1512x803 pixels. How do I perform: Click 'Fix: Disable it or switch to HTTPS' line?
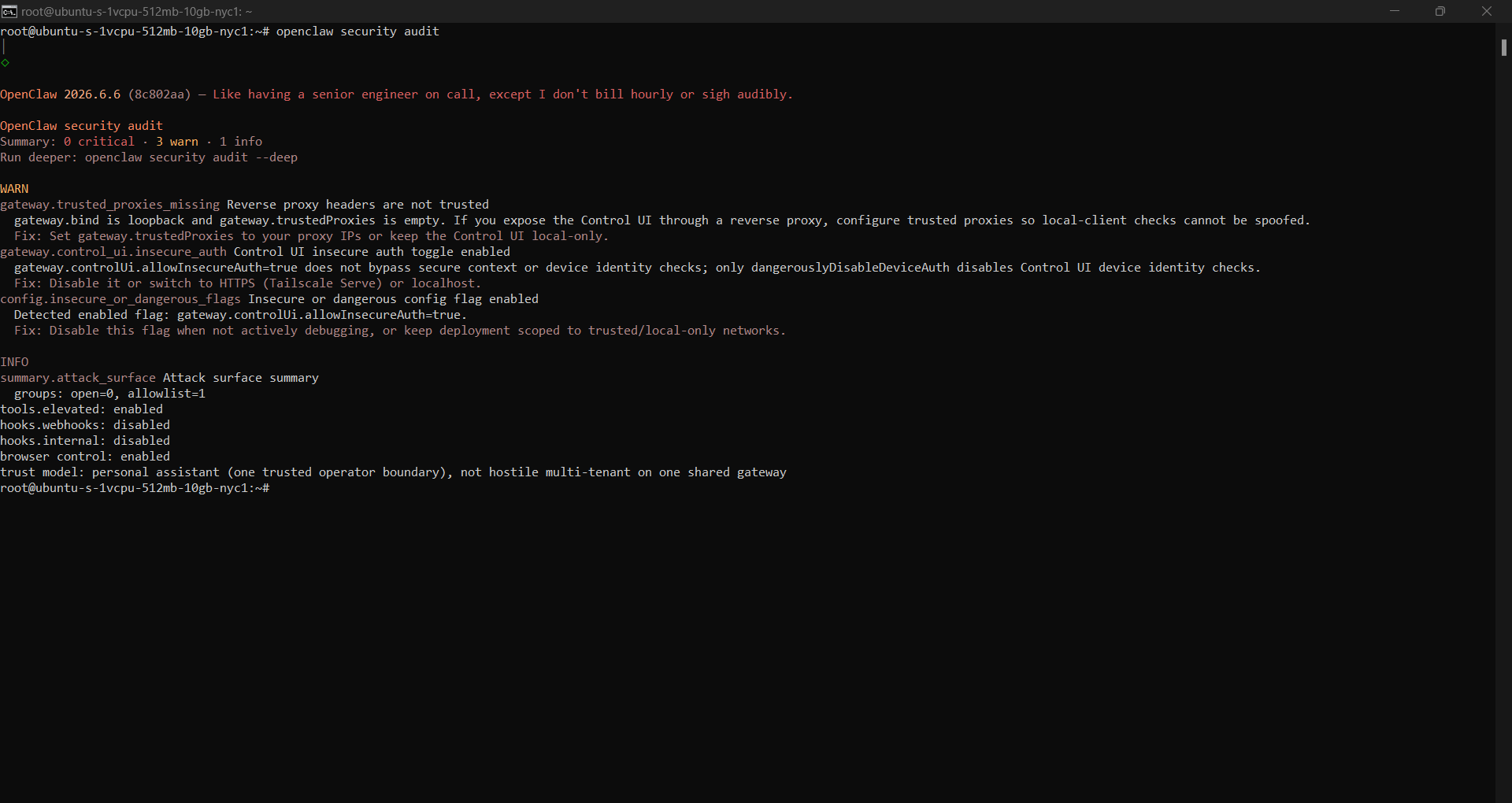pos(248,283)
